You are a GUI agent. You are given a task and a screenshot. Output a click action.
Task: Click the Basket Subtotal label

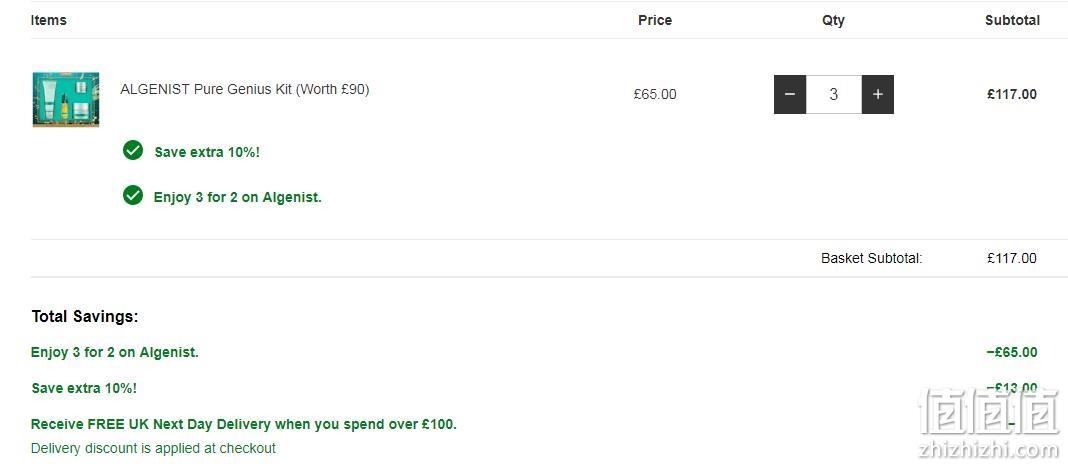(x=872, y=259)
